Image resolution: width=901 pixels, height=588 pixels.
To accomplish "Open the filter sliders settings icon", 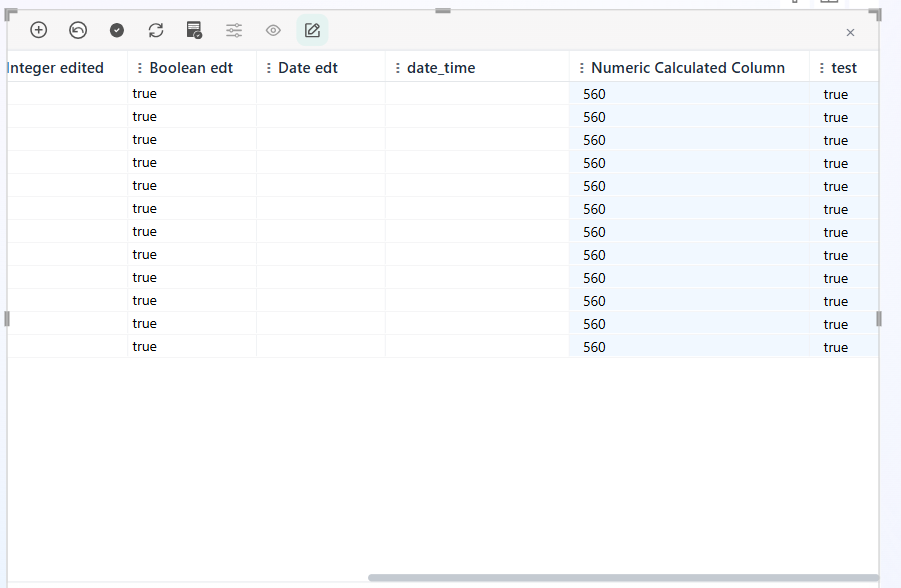I will coord(234,30).
